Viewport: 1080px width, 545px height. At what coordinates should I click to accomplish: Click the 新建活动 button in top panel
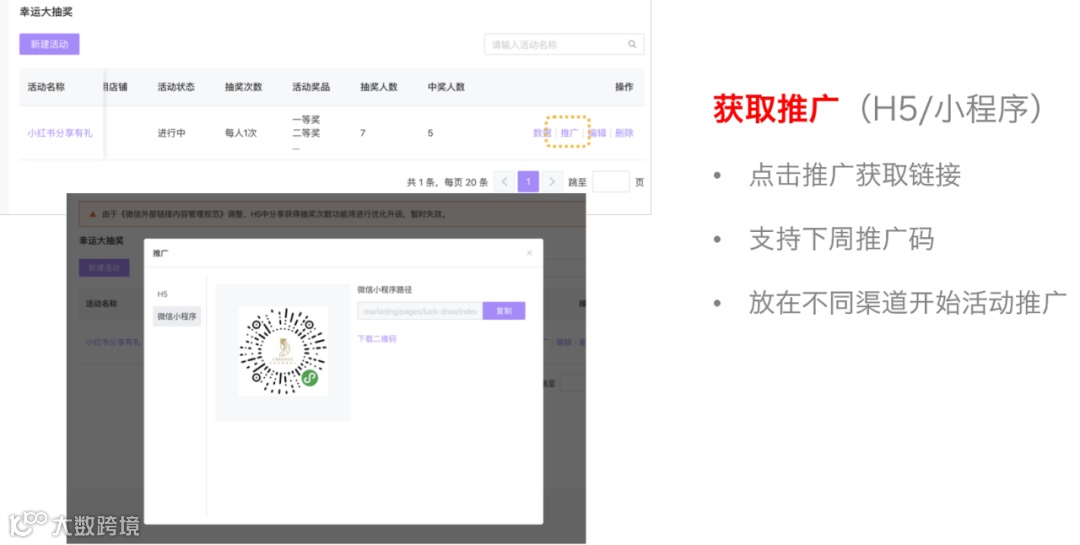click(x=49, y=44)
